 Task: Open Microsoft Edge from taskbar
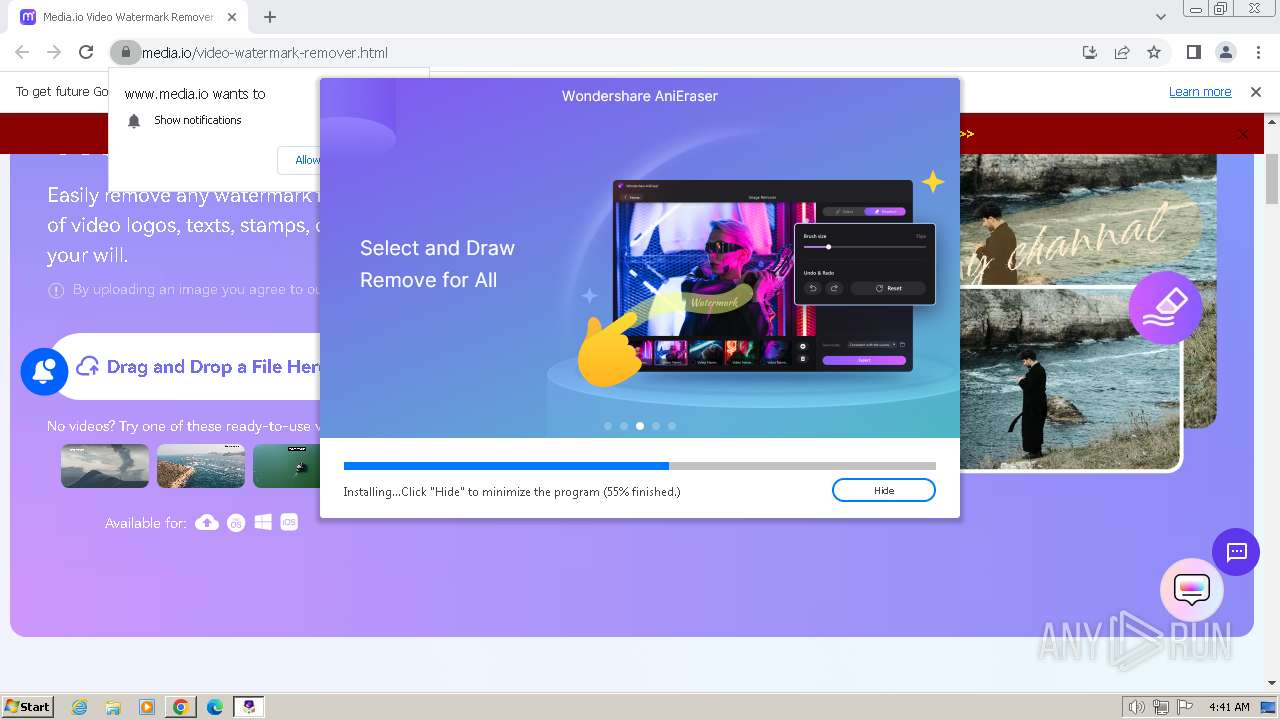tap(214, 707)
